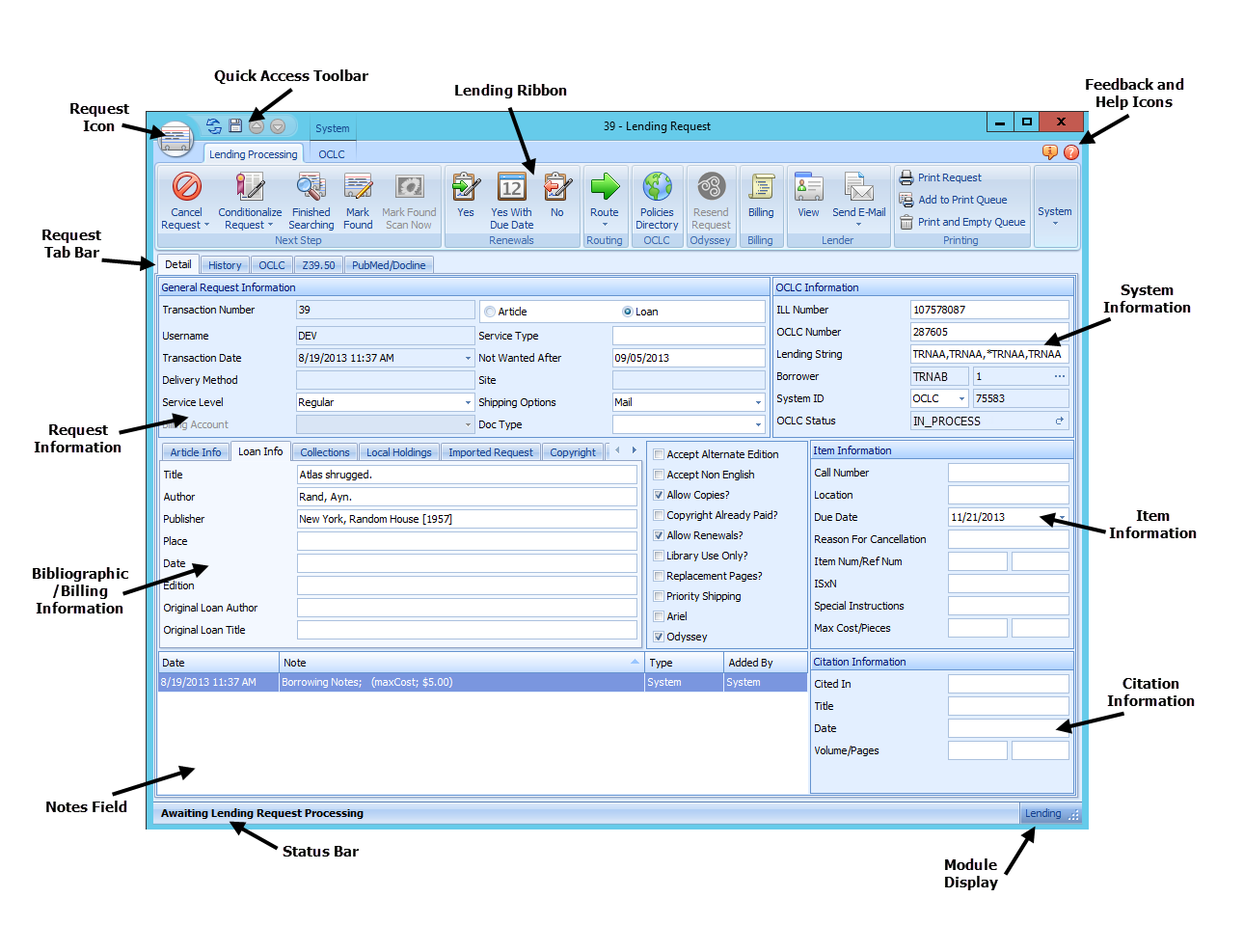Select the Article radio button
This screenshot has width=1244, height=952.
492,311
